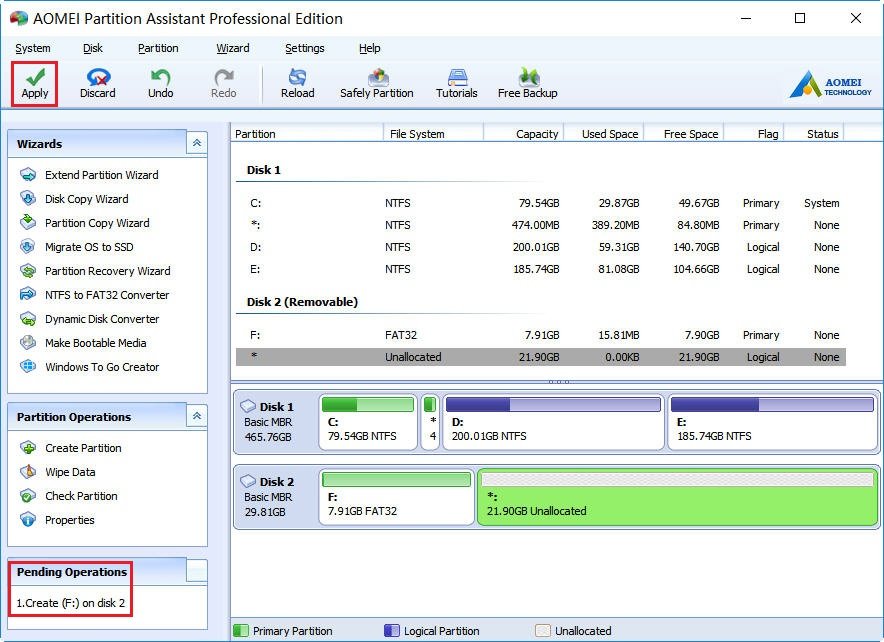Viewport: 884px width, 642px height.
Task: Click the Apply checkmark icon
Action: 35,76
